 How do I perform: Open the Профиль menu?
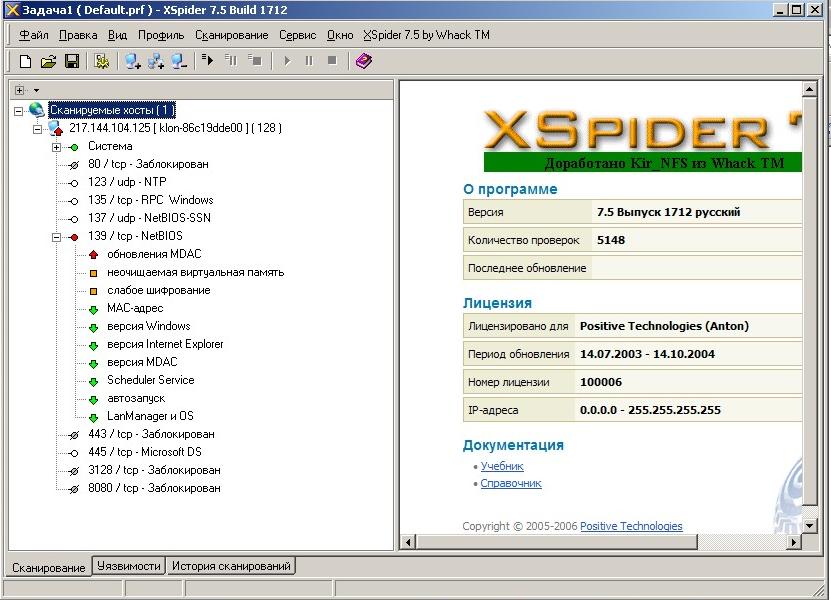point(161,35)
